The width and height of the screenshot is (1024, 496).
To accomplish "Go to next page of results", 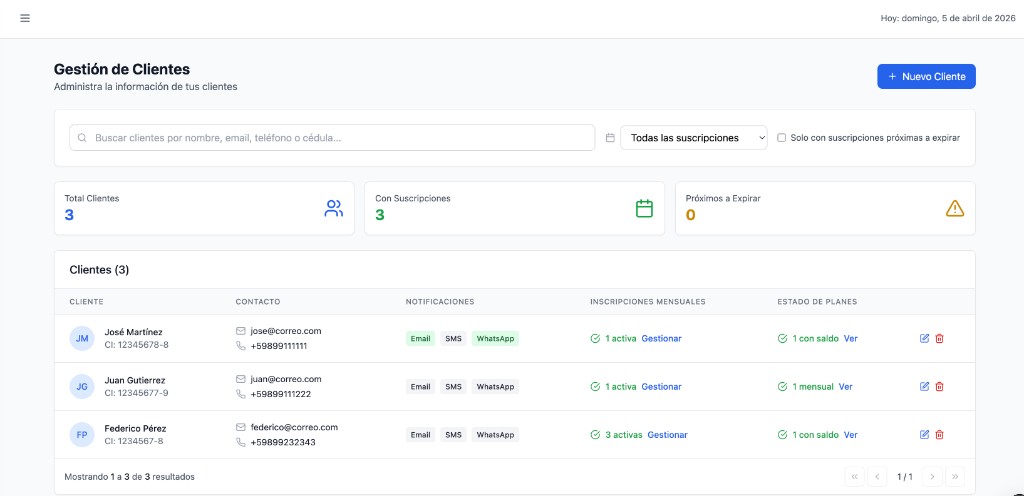I will [932, 477].
